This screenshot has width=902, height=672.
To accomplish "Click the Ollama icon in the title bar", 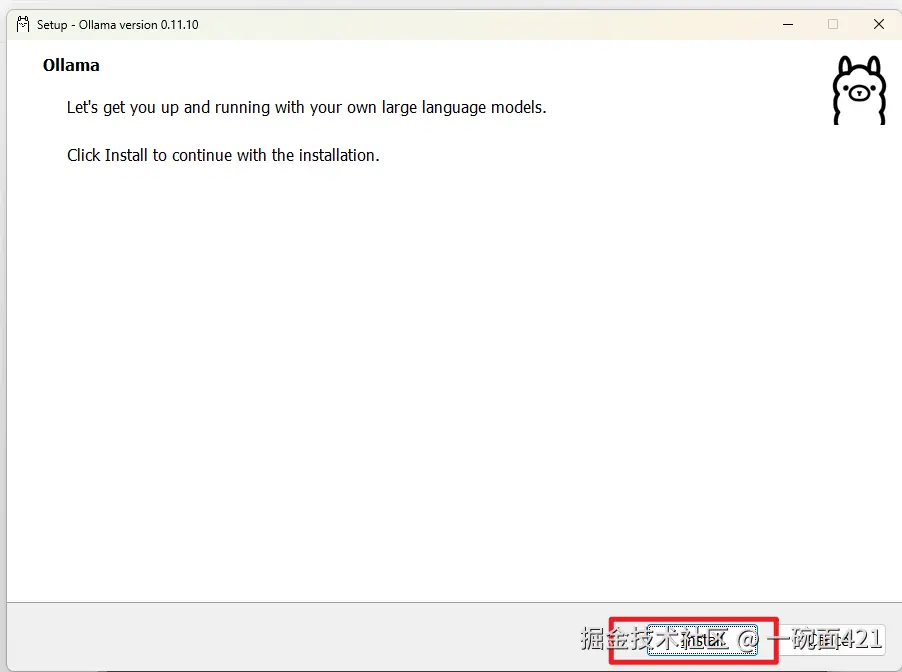I will [22, 24].
